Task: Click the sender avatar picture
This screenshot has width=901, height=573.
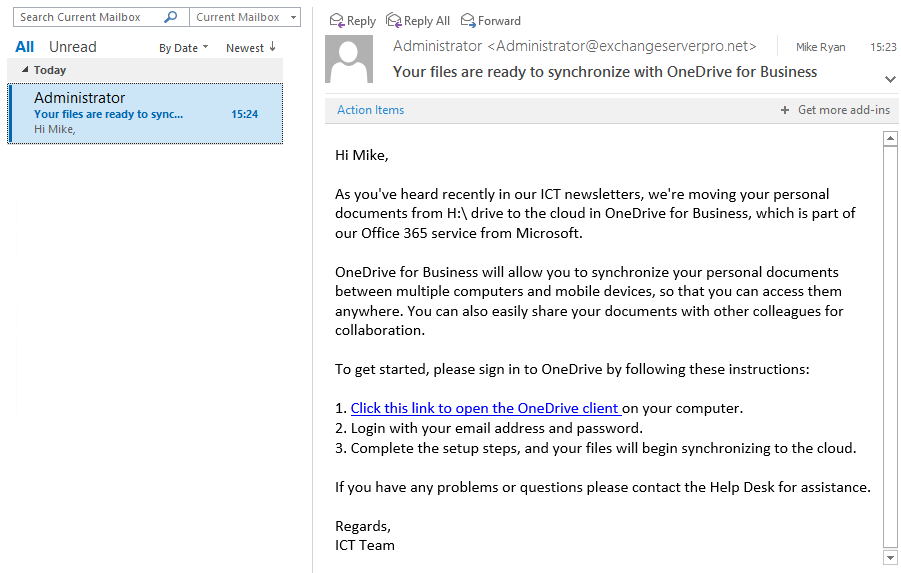Action: coord(349,59)
